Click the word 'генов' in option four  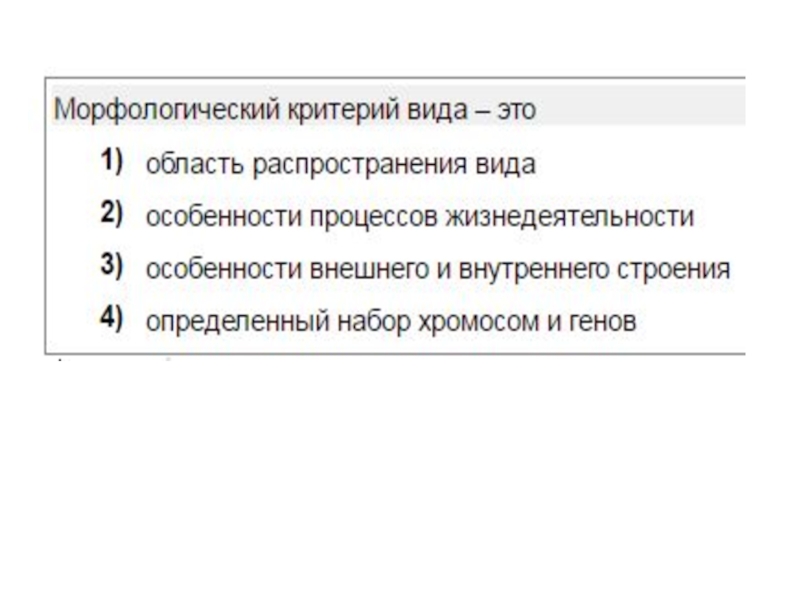point(604,322)
